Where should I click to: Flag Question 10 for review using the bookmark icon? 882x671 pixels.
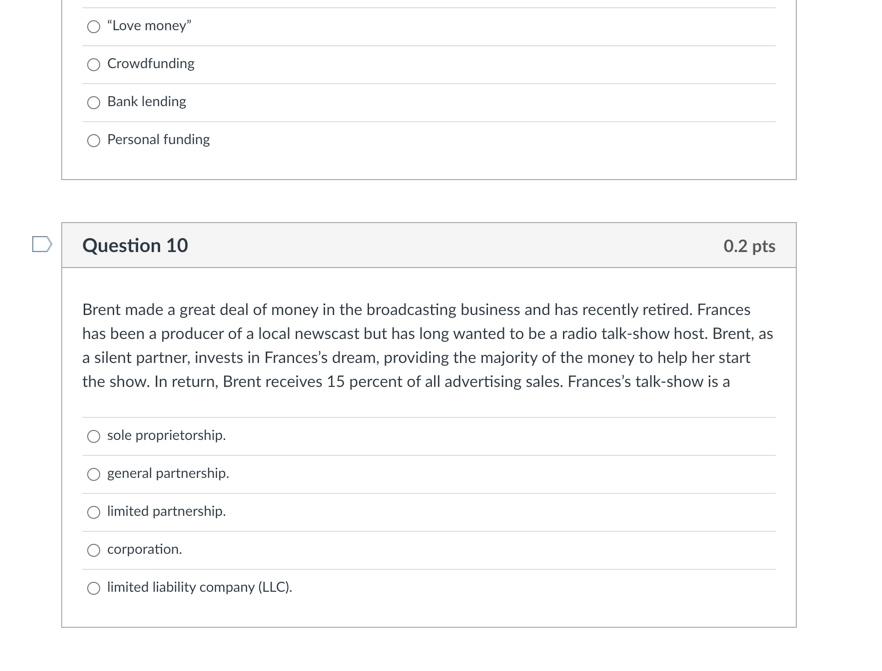pos(40,242)
